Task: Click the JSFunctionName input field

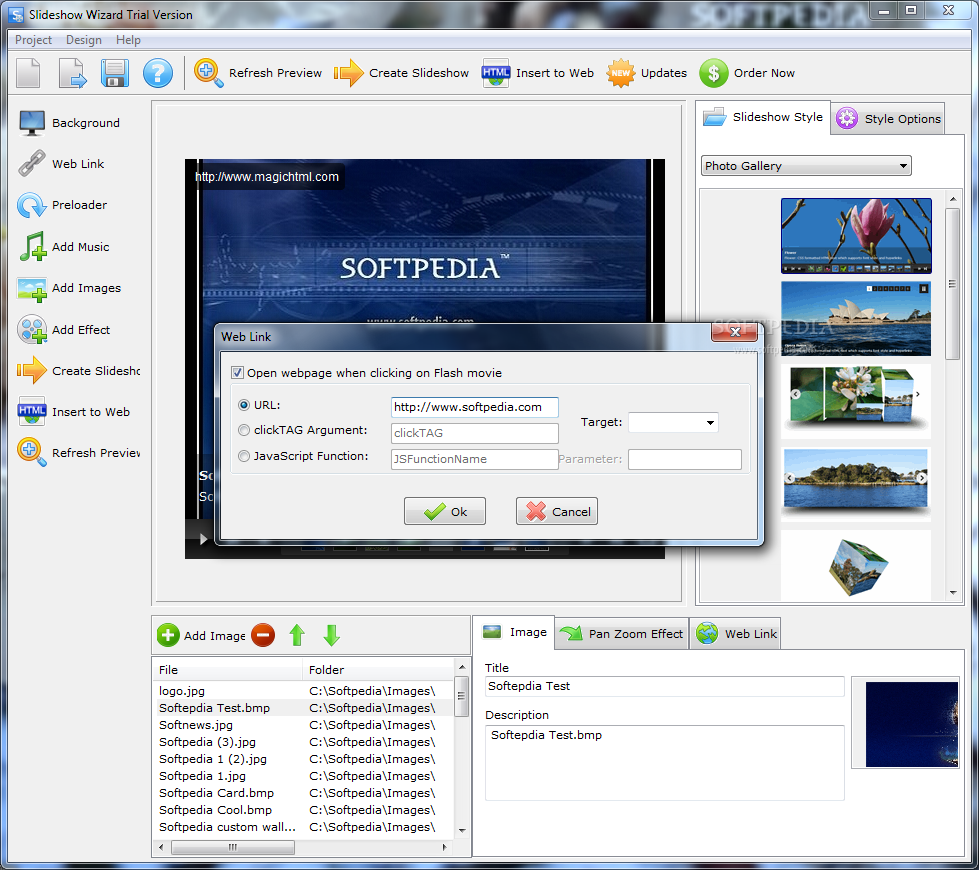Action: (x=475, y=459)
